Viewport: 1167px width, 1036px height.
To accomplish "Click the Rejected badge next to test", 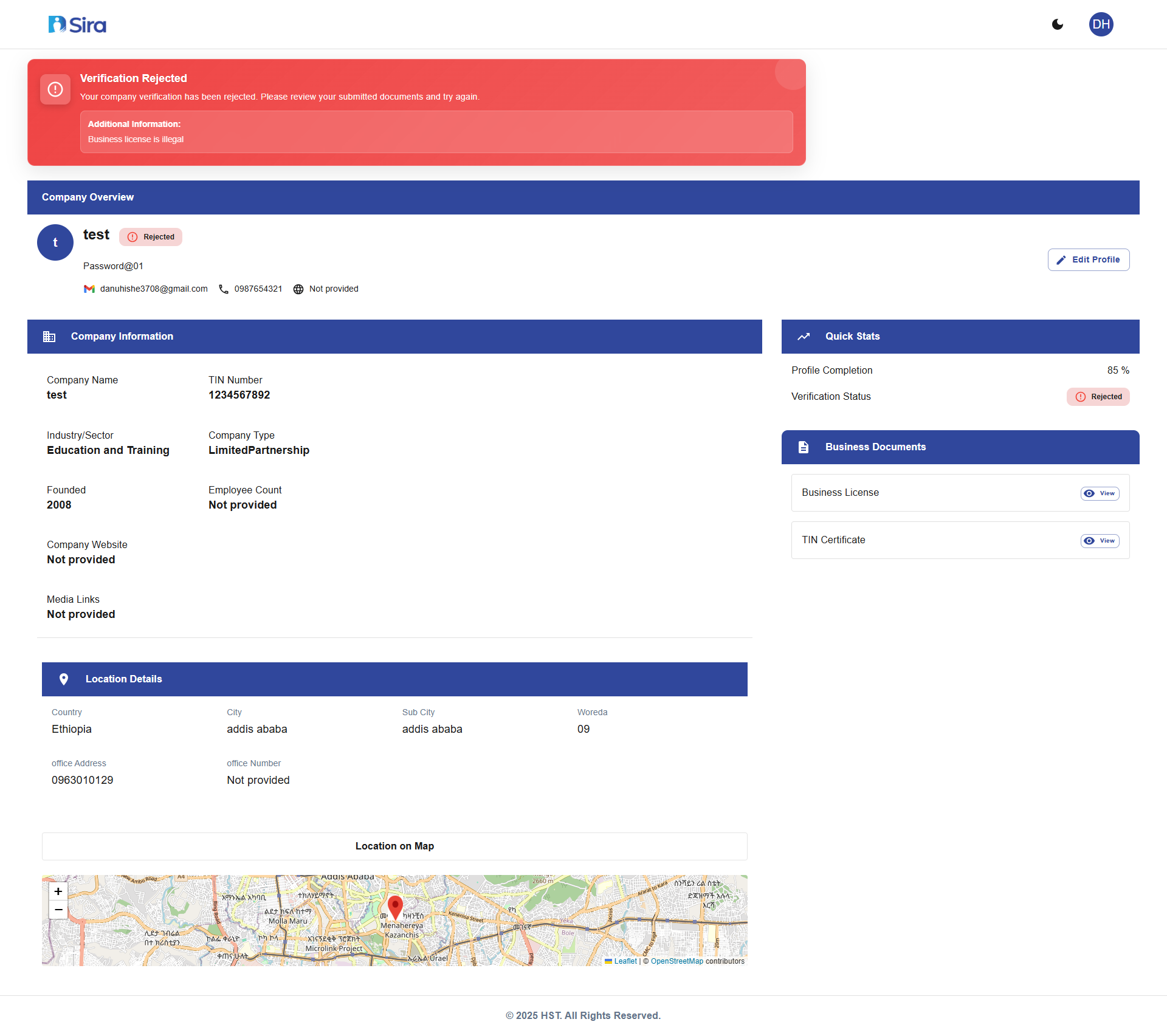I will point(150,236).
